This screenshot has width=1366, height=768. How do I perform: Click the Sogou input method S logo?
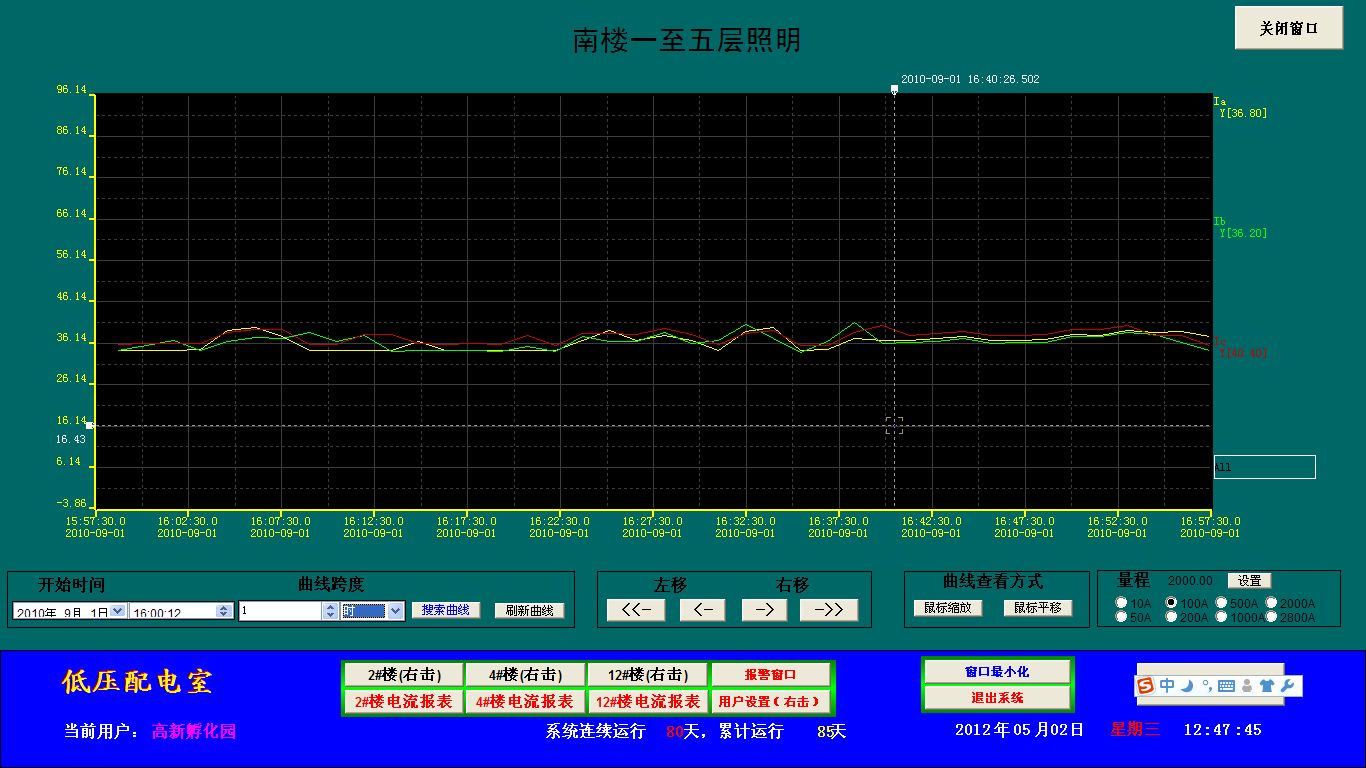[1147, 686]
